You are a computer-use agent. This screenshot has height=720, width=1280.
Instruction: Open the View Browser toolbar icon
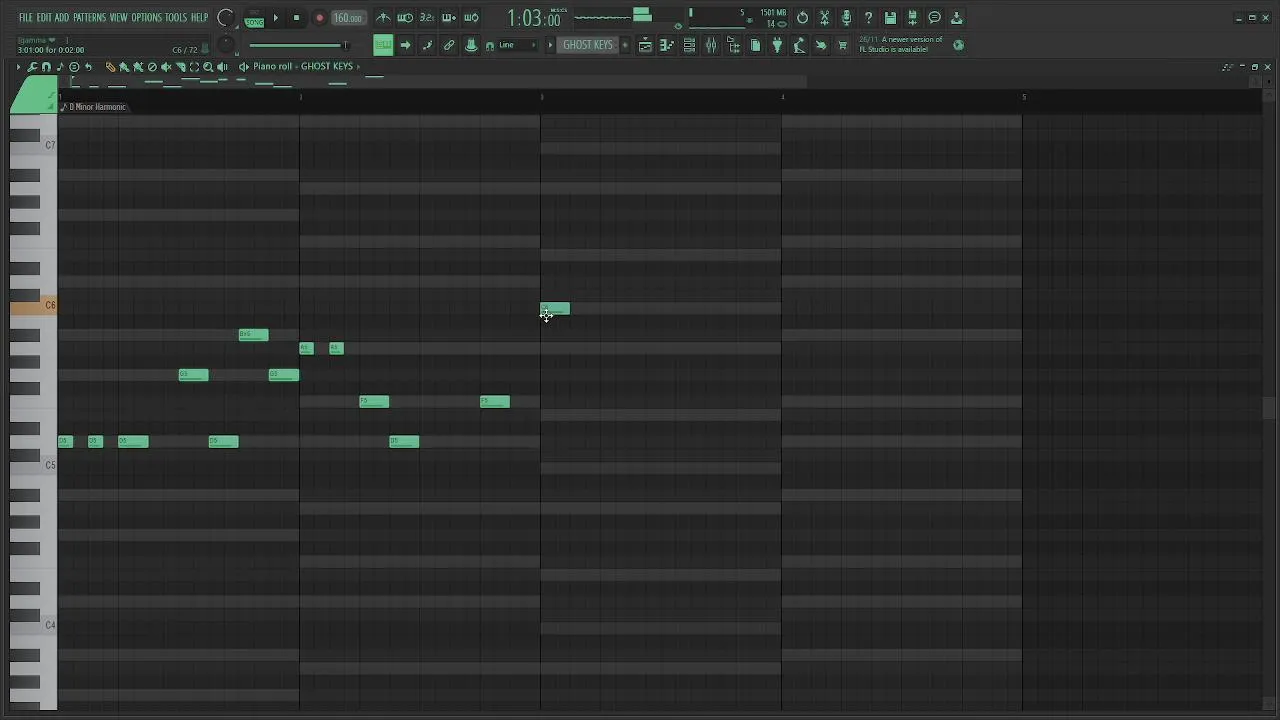(733, 45)
